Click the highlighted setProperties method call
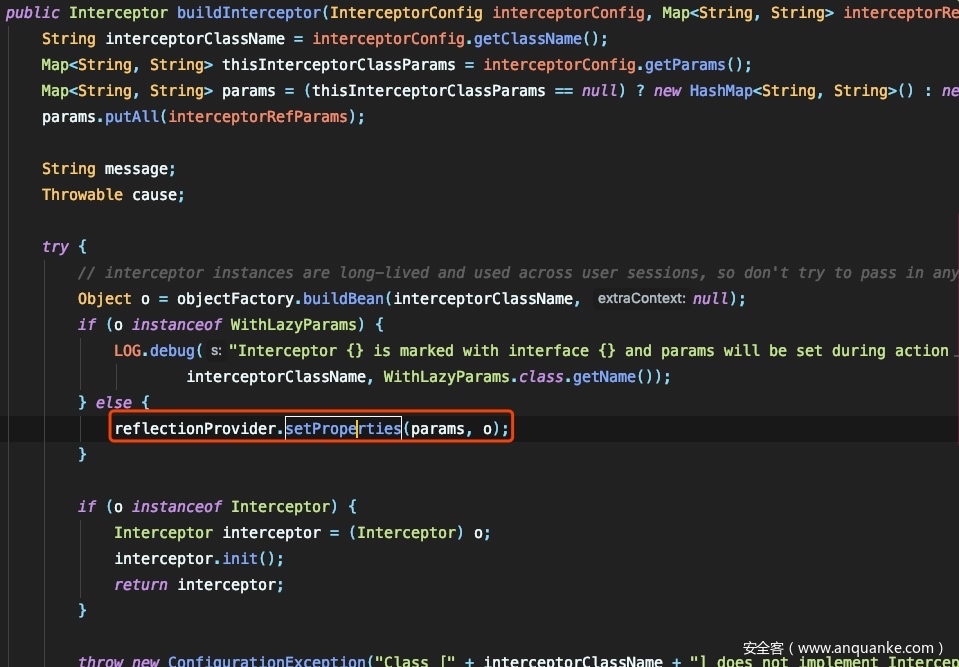Screen dimensions: 959x667 click(x=343, y=429)
